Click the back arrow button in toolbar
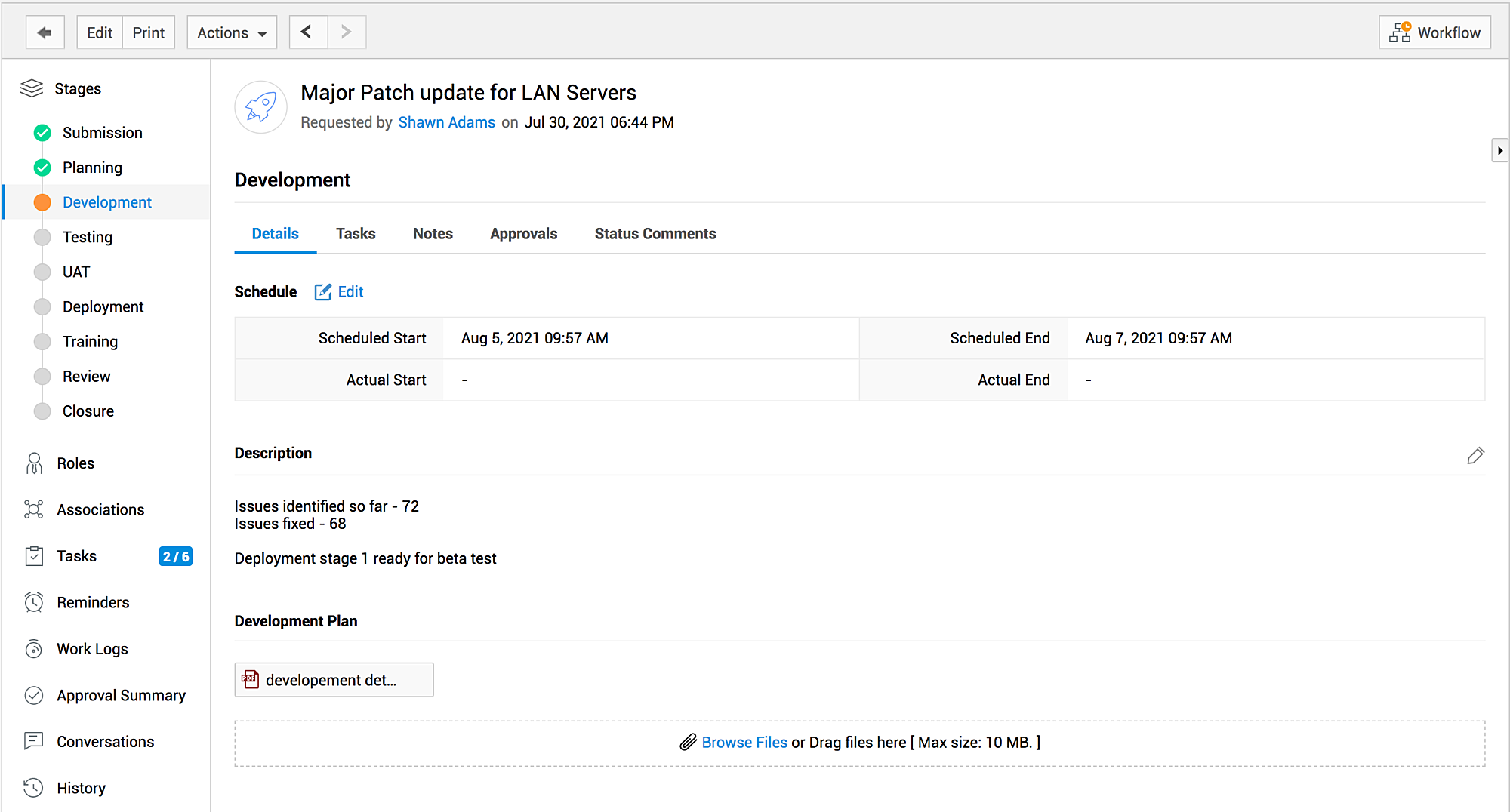The width and height of the screenshot is (1510, 812). tap(45, 32)
